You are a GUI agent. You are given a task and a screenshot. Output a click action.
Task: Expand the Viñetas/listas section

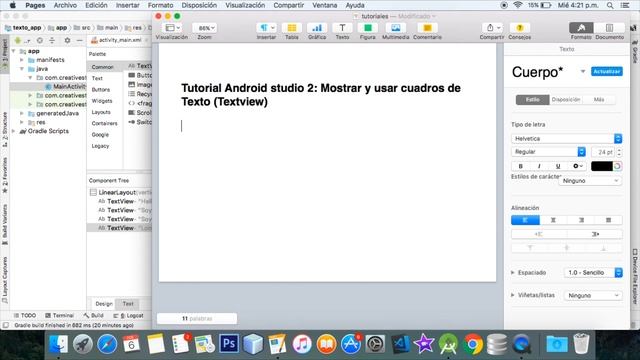pos(513,295)
